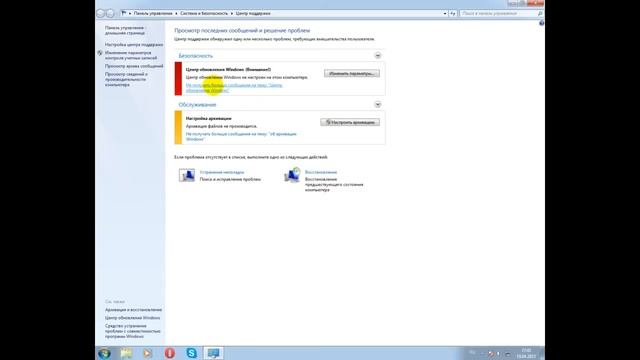Open the Устранение неполадок link
Image resolution: width=640 pixels, height=360 pixels.
pyautogui.click(x=222, y=172)
